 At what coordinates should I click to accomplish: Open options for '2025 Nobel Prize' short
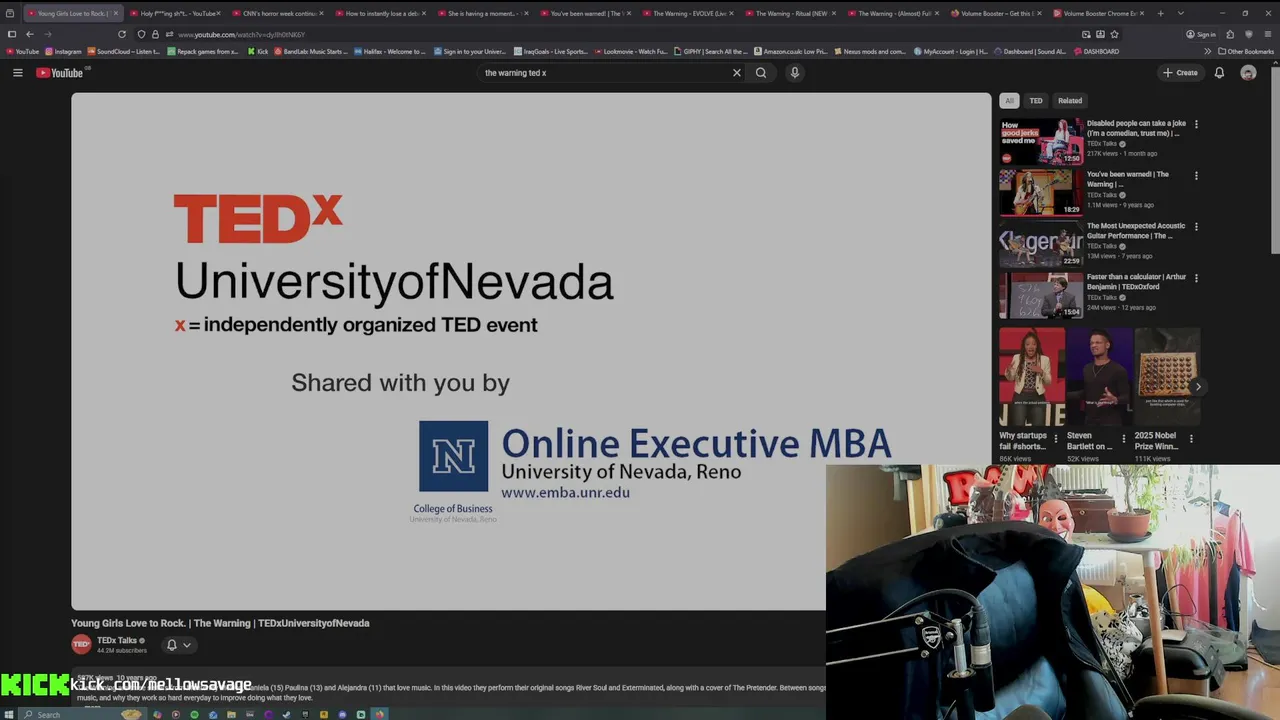(x=1191, y=438)
